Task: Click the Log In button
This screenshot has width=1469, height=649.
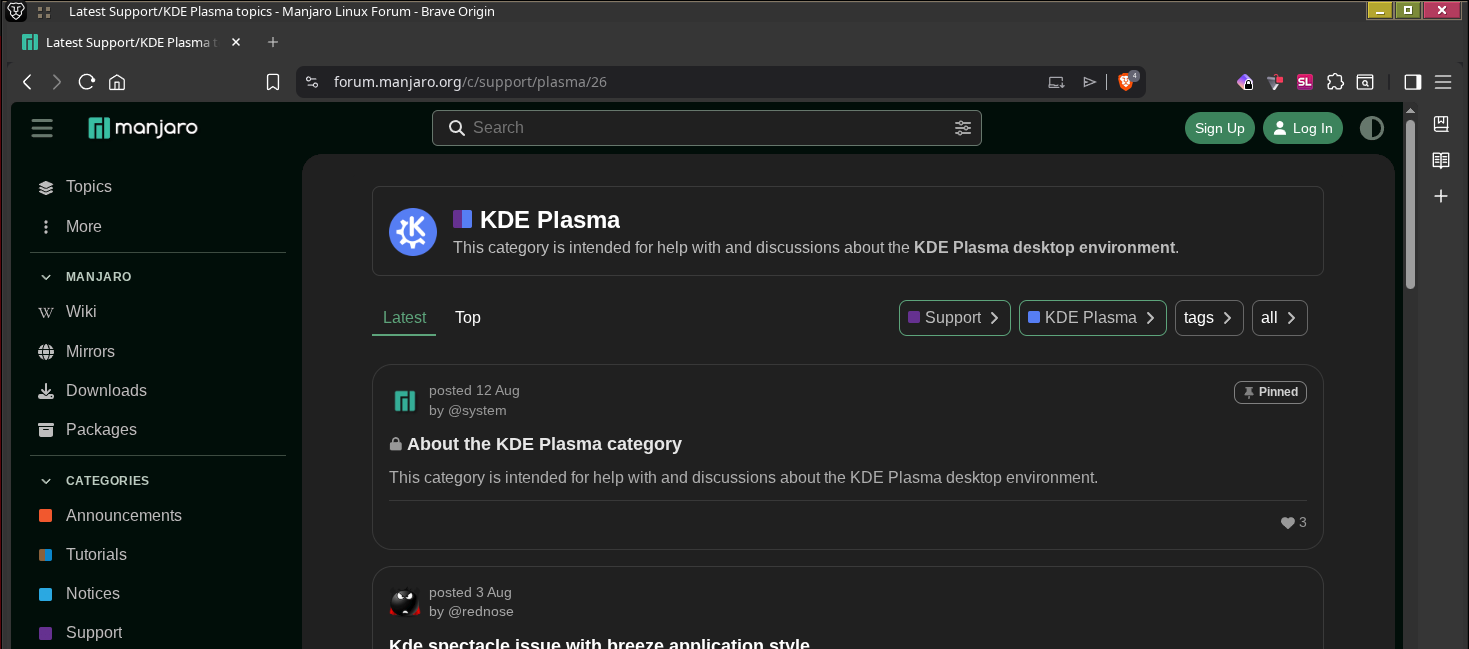Action: click(x=1303, y=128)
